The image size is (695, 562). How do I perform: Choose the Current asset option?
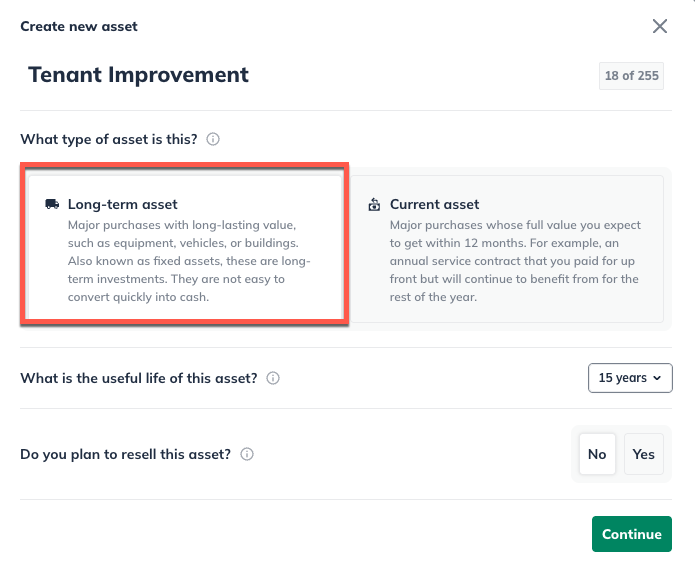(507, 249)
